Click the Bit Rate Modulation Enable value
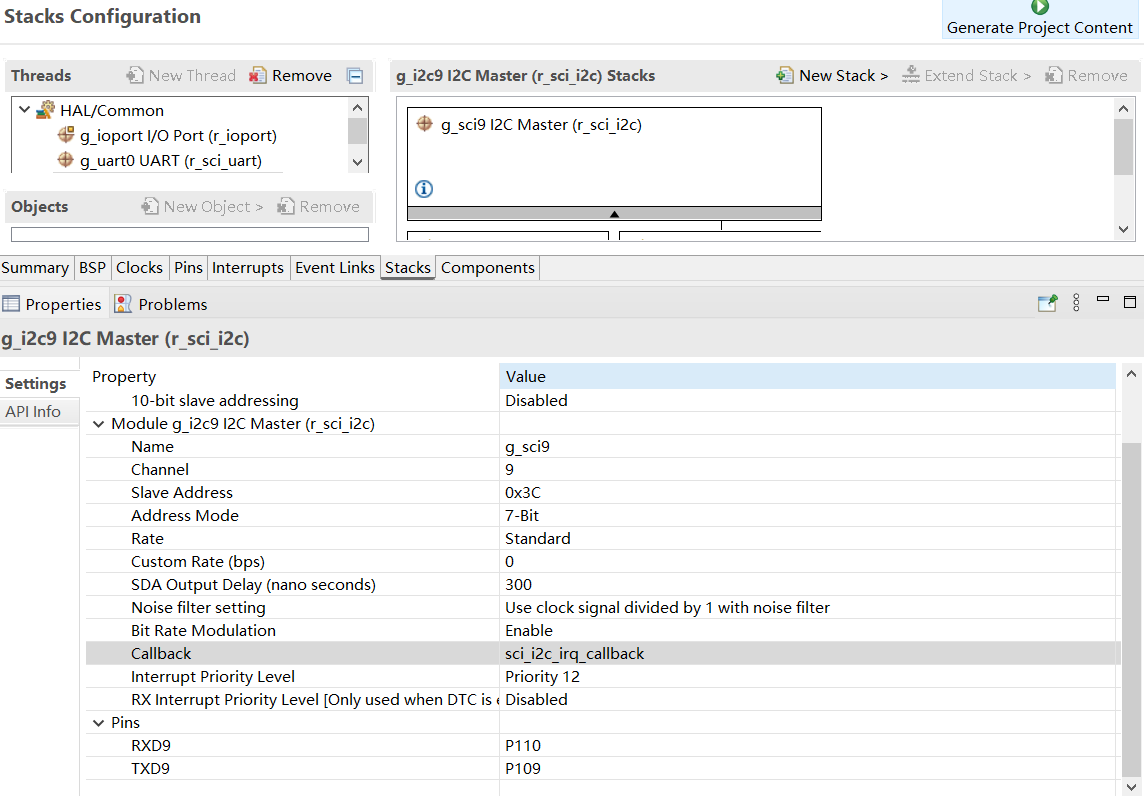1144x796 pixels. click(x=529, y=630)
